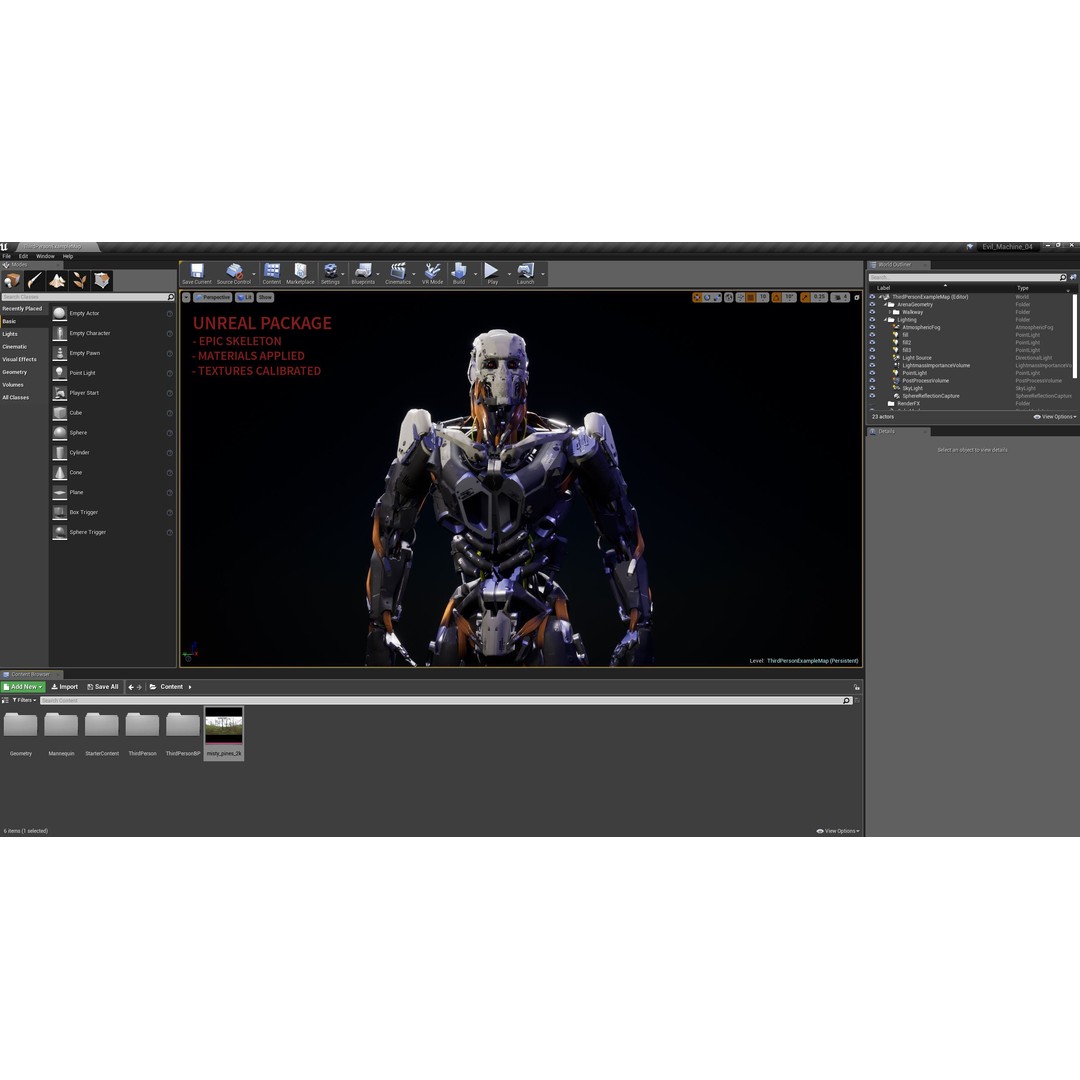Click the Build toolbar icon

pyautogui.click(x=459, y=273)
